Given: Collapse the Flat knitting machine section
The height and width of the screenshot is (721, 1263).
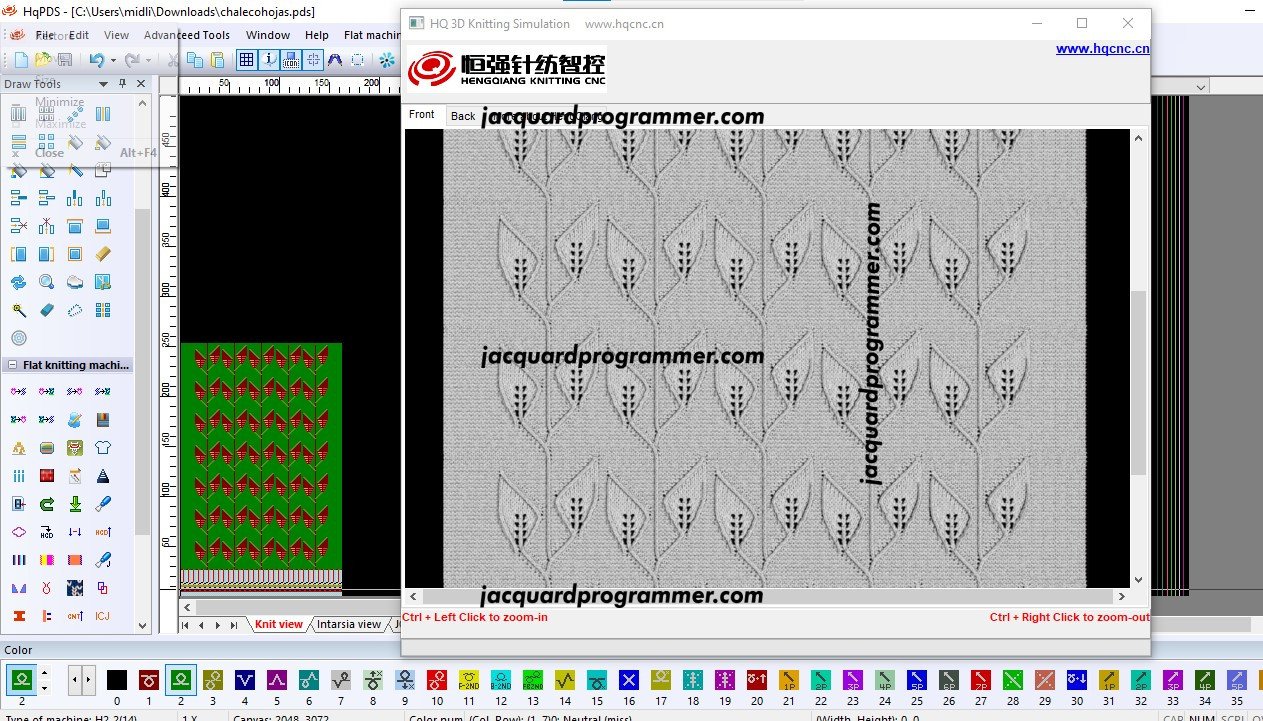Looking at the screenshot, I should [13, 365].
